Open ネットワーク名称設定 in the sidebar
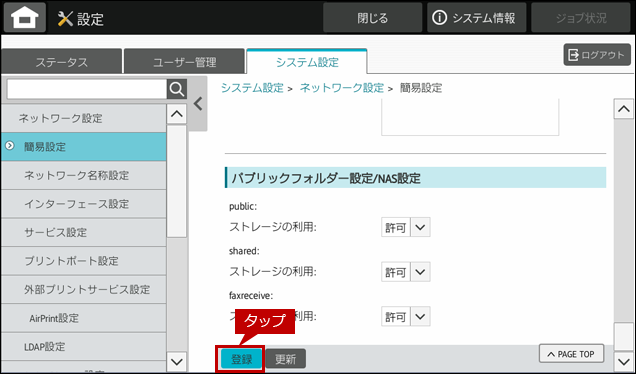 84,175
